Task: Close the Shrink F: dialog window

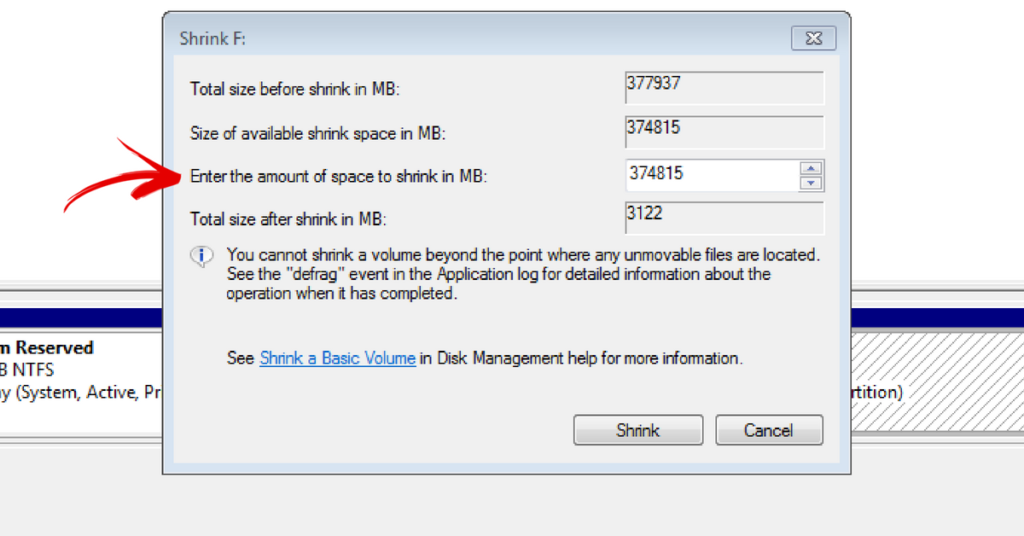Action: (813, 39)
